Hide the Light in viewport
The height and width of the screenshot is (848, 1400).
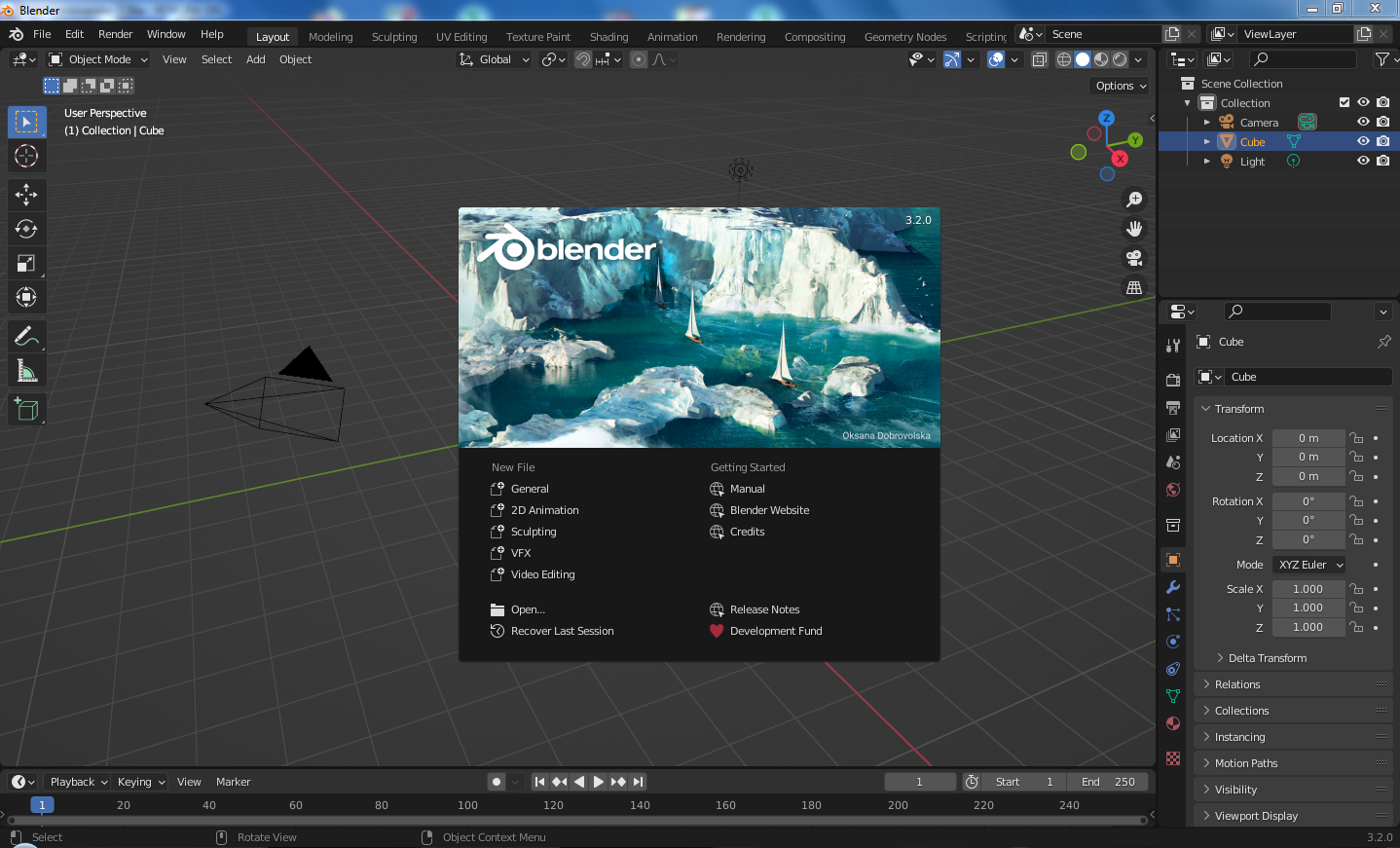(1363, 161)
